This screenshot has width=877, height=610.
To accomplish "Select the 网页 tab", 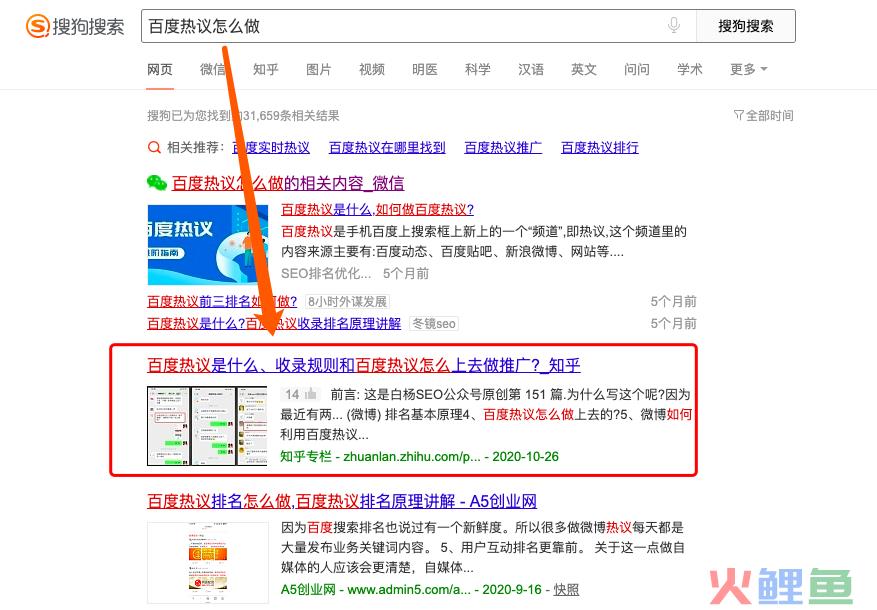I will (160, 69).
